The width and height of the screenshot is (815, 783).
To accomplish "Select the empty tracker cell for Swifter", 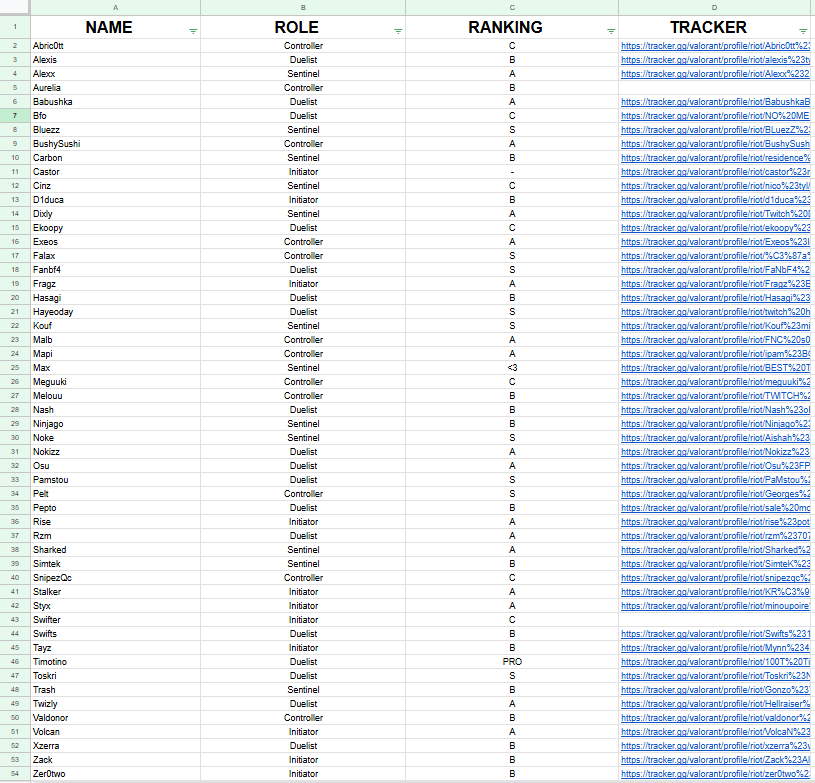I will (x=715, y=620).
